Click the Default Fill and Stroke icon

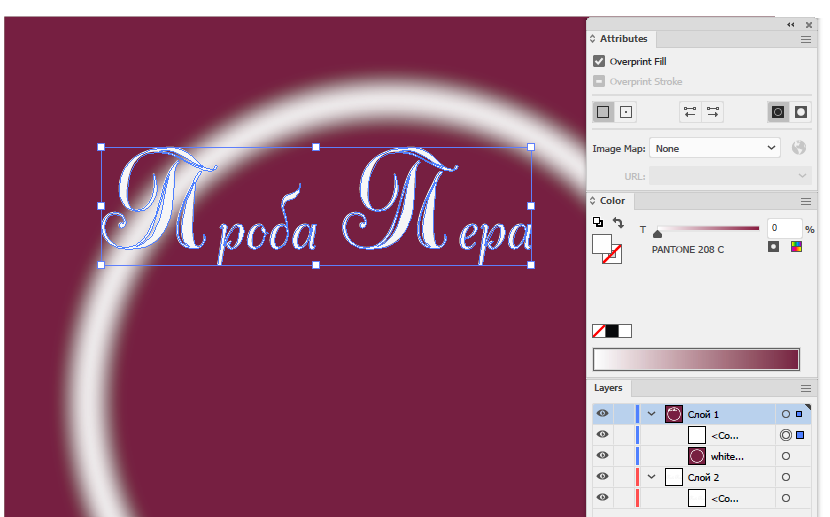pyautogui.click(x=598, y=222)
